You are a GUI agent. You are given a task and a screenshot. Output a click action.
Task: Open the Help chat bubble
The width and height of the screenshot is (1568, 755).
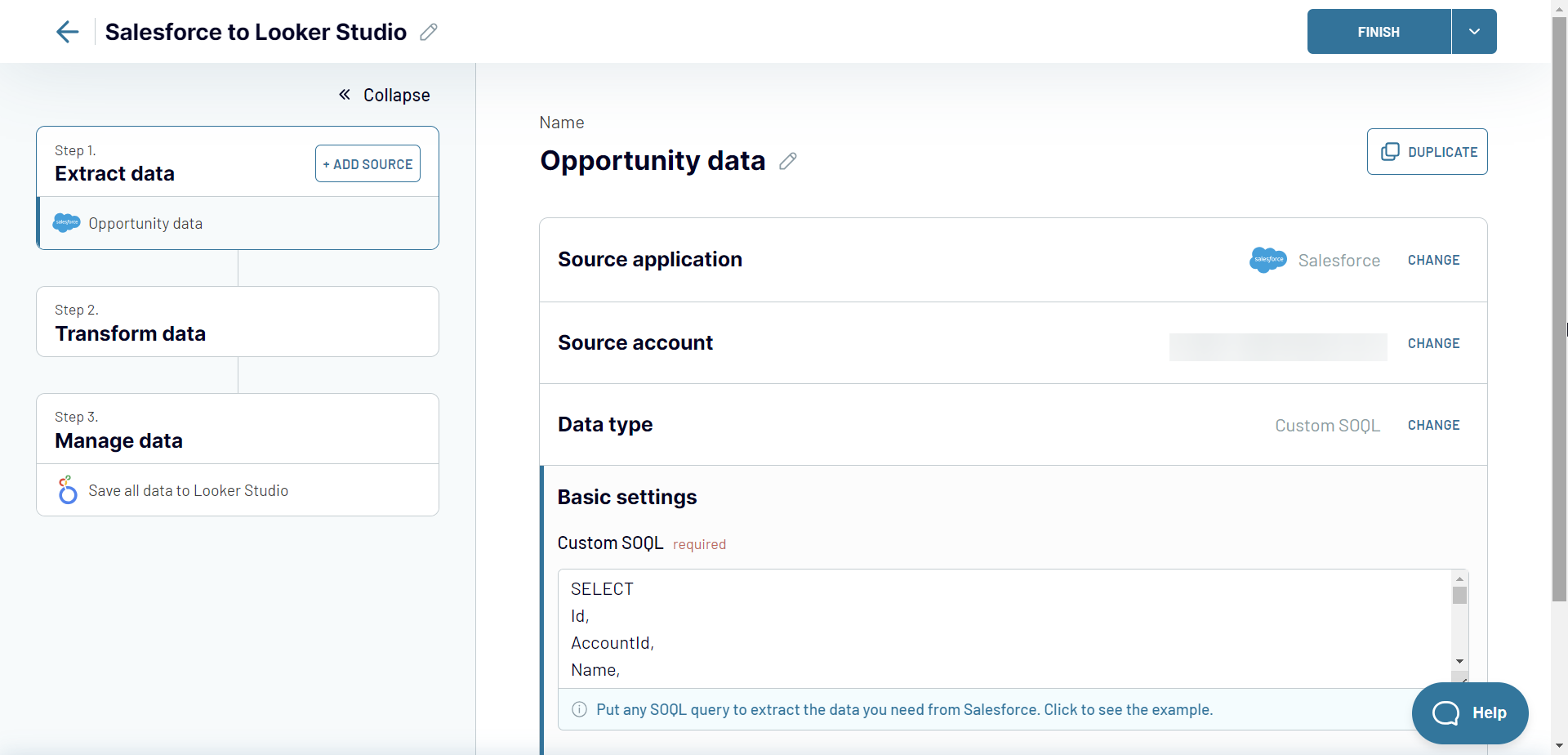tap(1470, 712)
